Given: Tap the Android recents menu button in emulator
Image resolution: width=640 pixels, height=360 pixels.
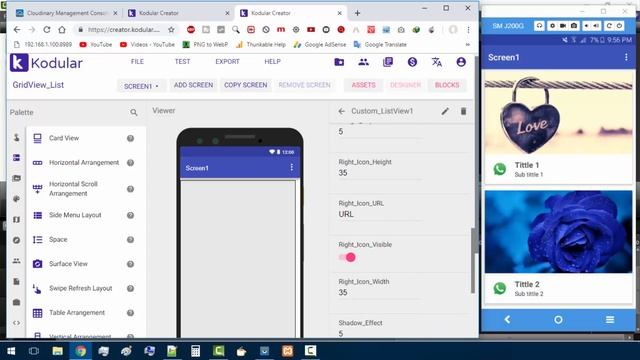Looking at the screenshot, I should tap(610, 320).
